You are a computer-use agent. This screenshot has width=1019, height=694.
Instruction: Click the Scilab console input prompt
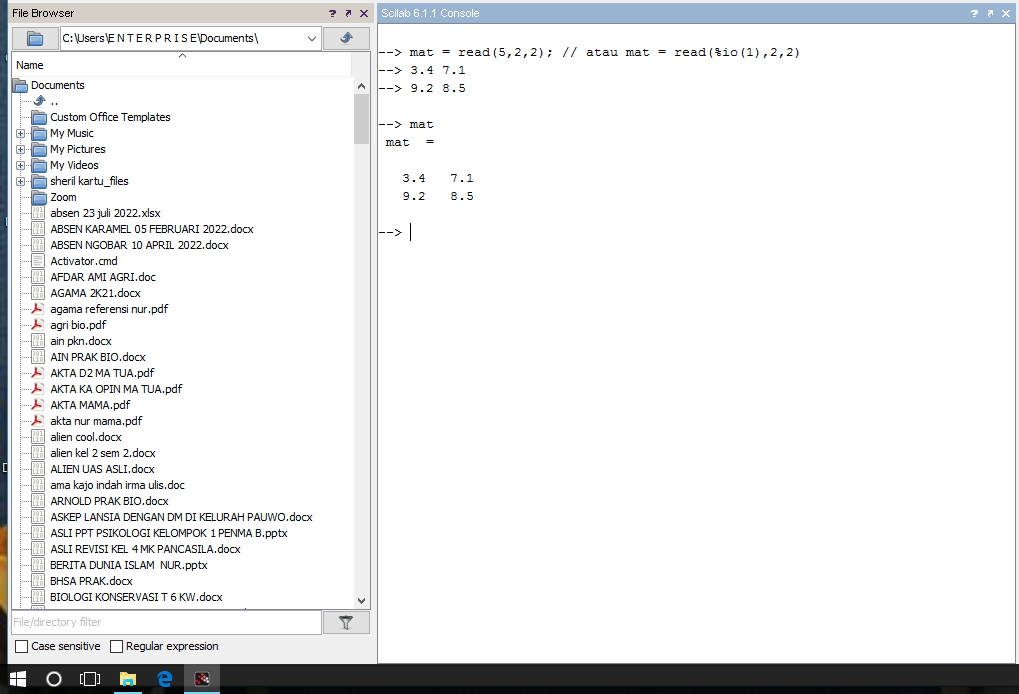(x=411, y=232)
